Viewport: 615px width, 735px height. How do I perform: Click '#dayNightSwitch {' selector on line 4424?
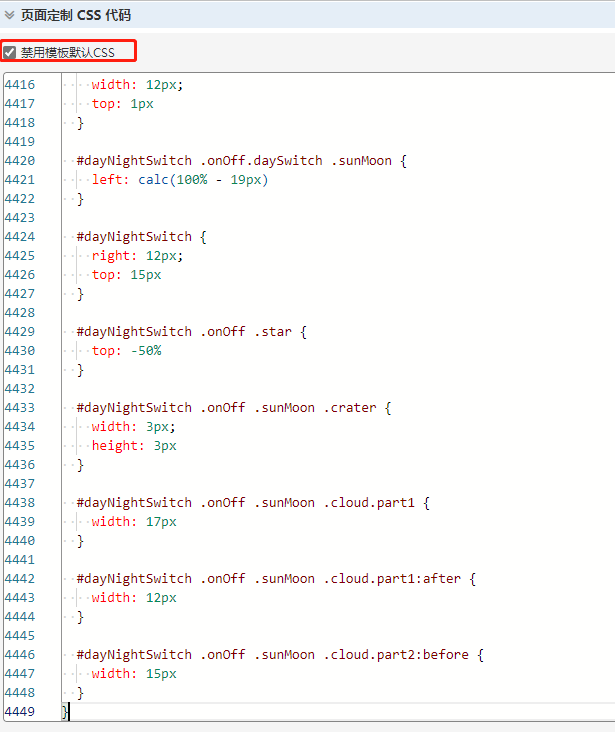tap(141, 237)
